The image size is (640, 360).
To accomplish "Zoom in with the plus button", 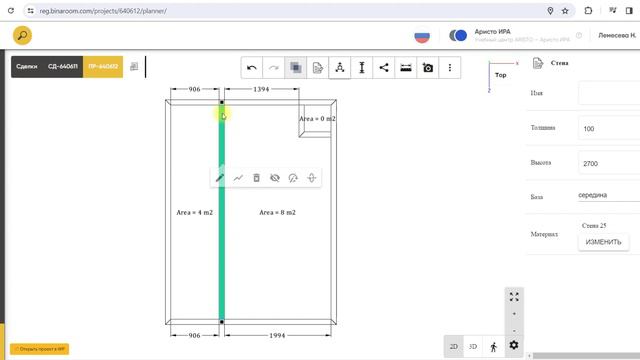I will pyautogui.click(x=514, y=314).
